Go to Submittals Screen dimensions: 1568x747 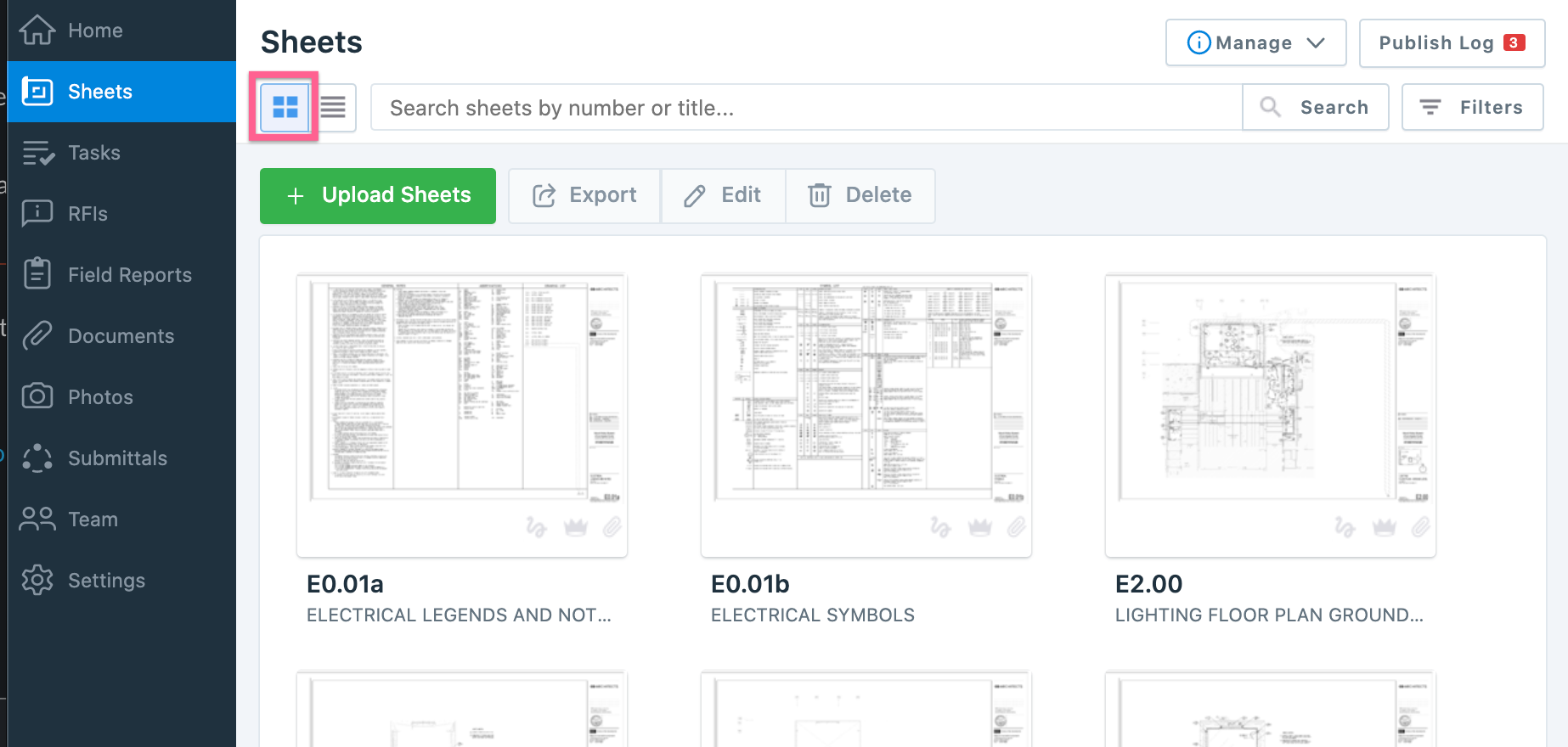[121, 458]
